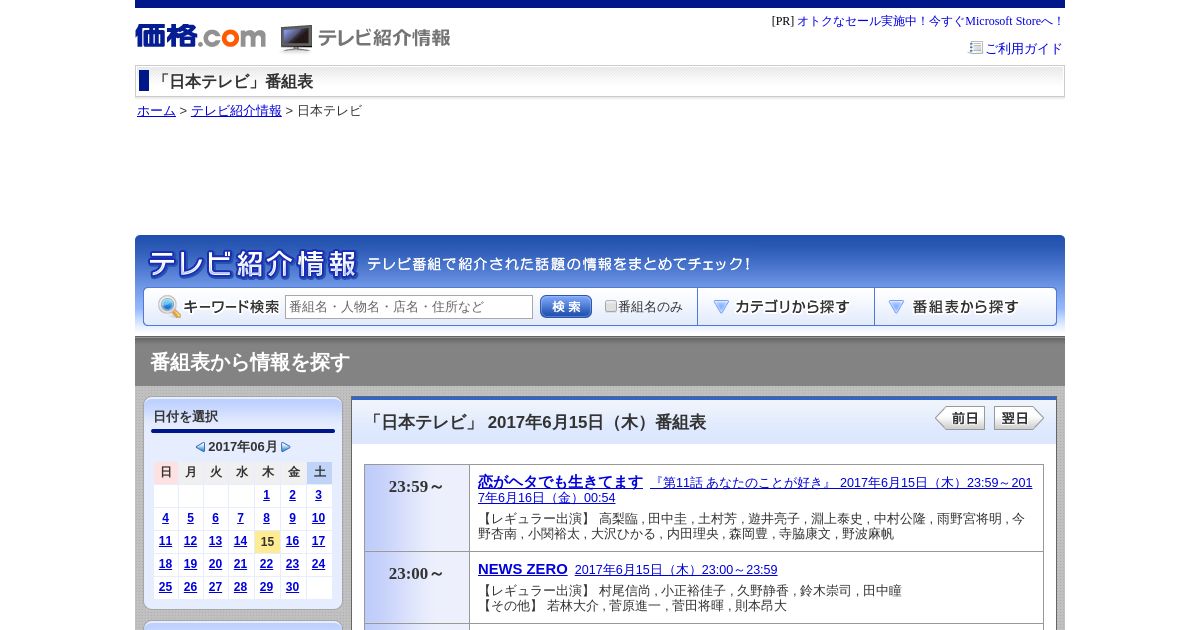The image size is (1200, 630).
Task: Select June 10 in the calendar
Action: point(318,518)
